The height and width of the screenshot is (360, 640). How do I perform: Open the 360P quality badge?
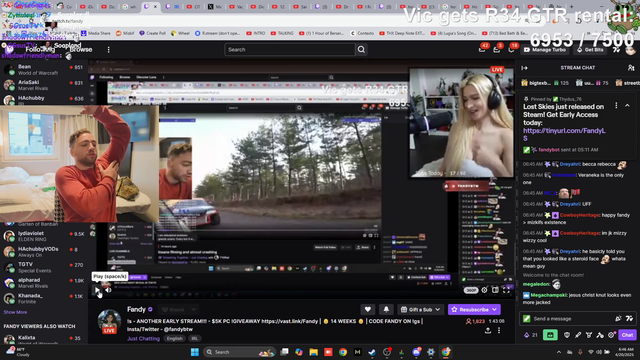click(471, 290)
